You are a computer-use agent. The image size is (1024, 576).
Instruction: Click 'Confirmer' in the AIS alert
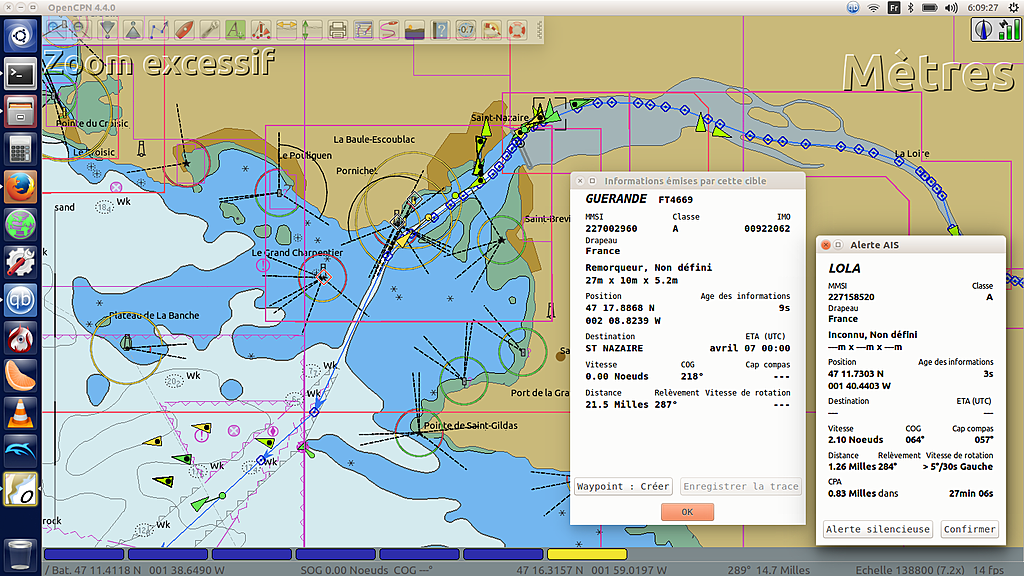tap(970, 529)
